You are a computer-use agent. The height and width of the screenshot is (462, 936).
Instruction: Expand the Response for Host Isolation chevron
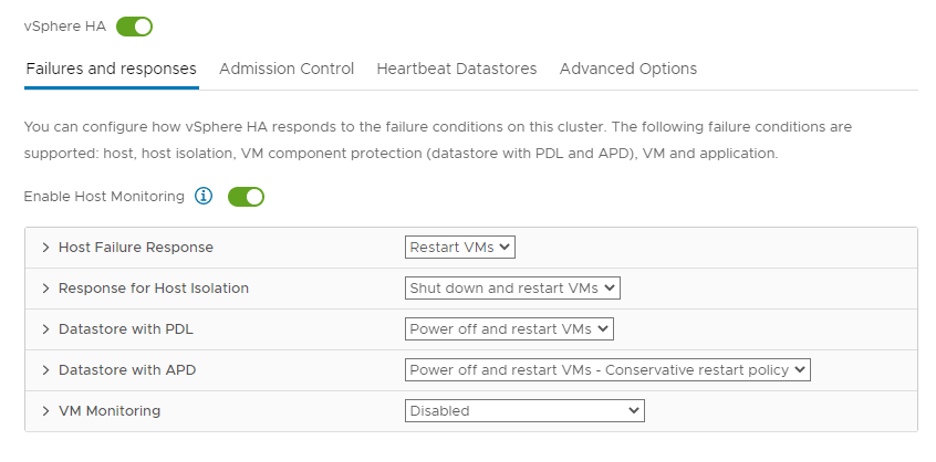pyautogui.click(x=46, y=289)
